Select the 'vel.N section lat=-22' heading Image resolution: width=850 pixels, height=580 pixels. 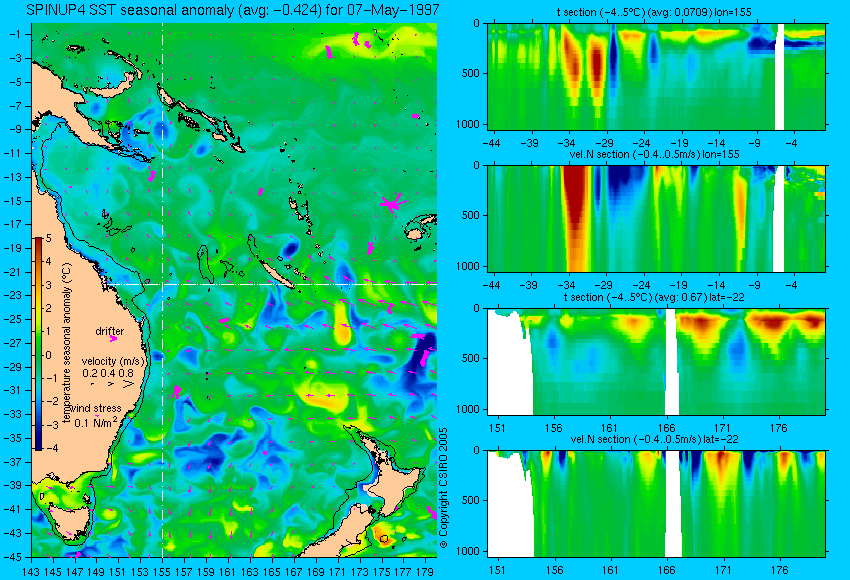click(654, 439)
